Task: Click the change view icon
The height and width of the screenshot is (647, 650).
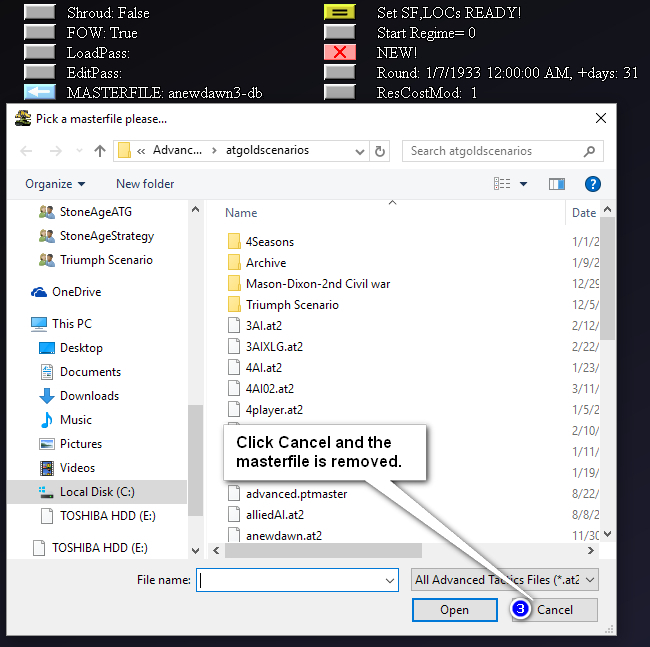Action: (x=503, y=184)
